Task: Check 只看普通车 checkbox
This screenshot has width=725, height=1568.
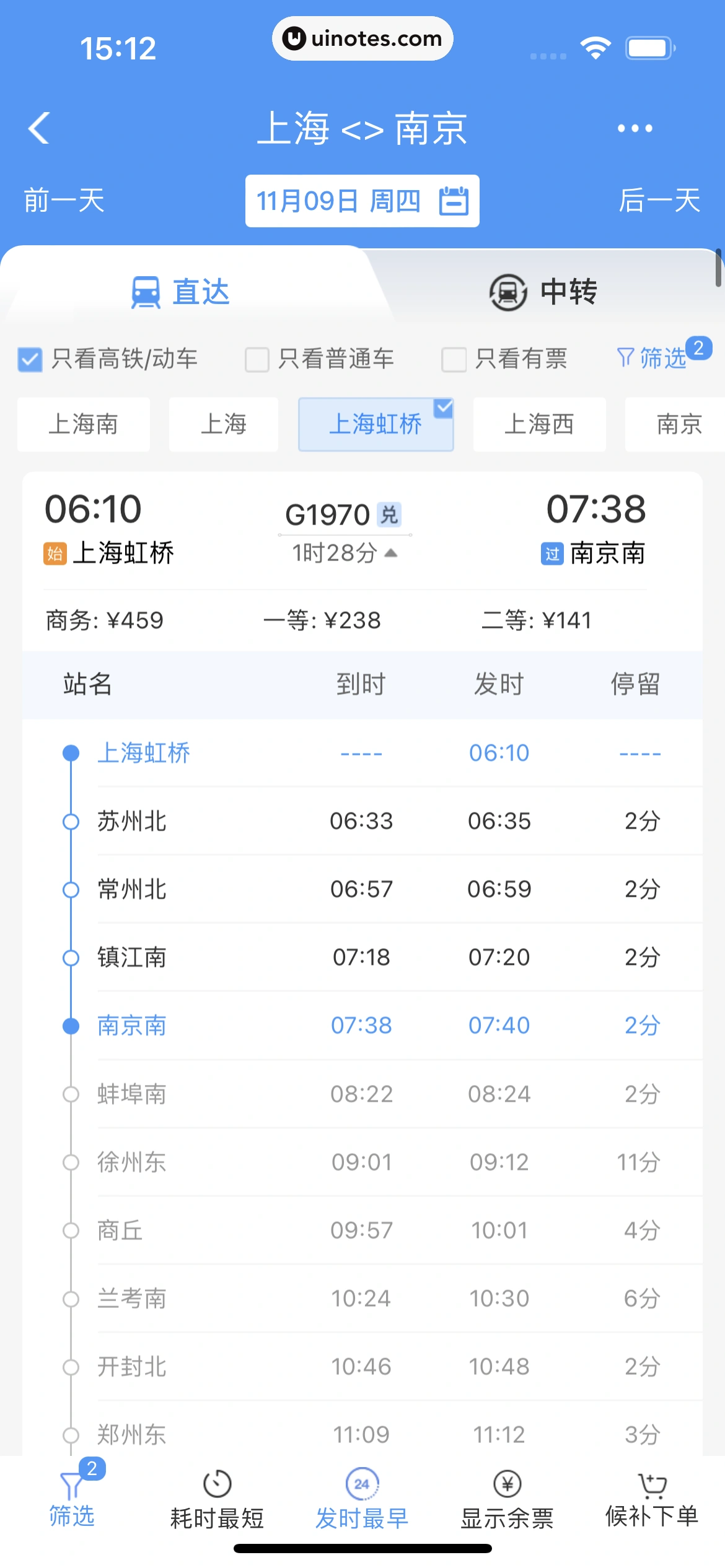Action: tap(257, 359)
